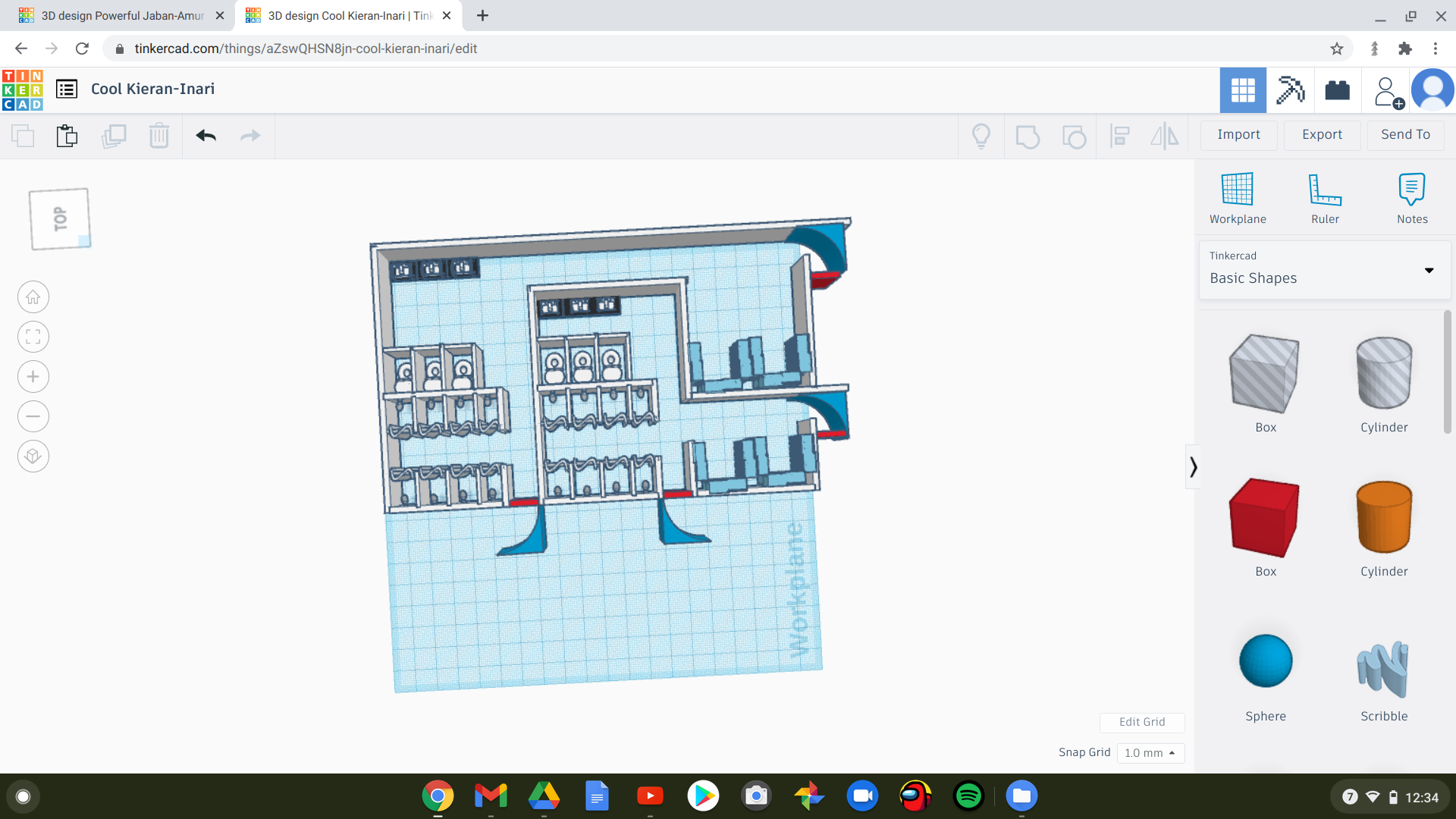Viewport: 1456px width, 819px height.
Task: Open a new browser tab
Action: [482, 16]
